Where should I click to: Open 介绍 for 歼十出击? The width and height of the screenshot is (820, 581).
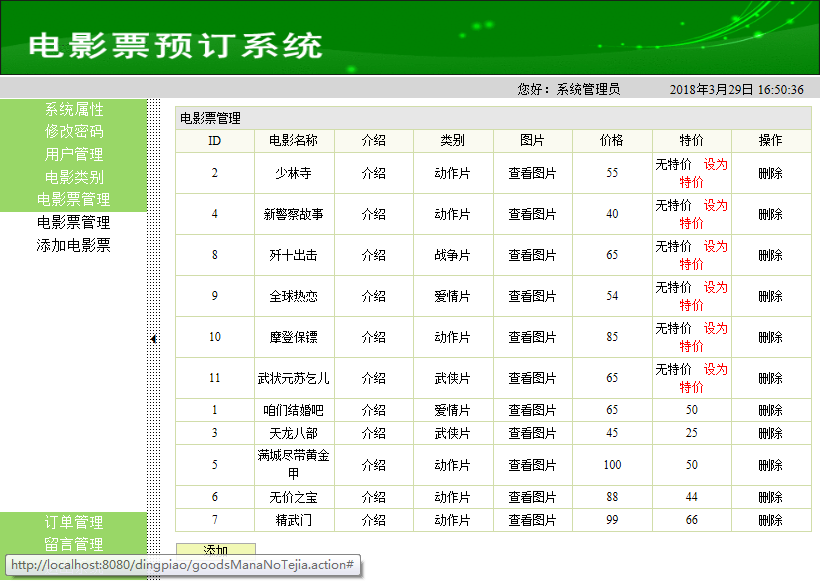click(x=373, y=255)
